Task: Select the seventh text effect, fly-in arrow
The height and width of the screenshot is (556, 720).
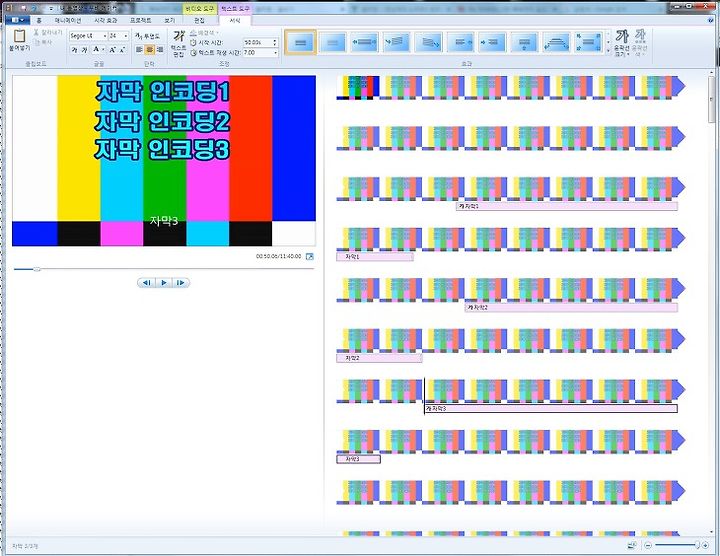Action: point(493,42)
